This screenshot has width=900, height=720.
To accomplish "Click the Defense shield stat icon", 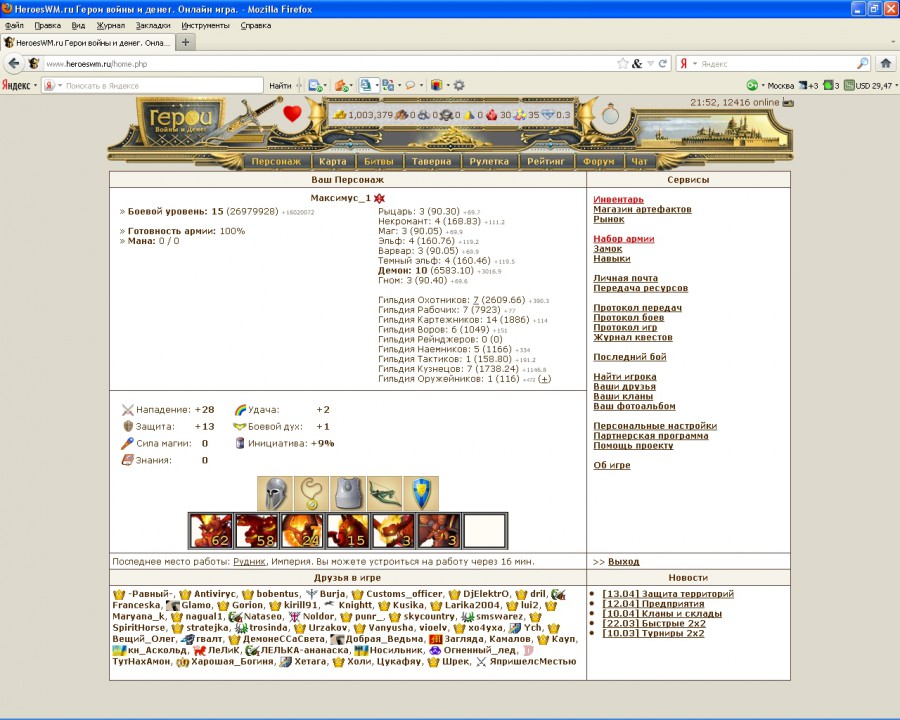I will click(x=128, y=426).
